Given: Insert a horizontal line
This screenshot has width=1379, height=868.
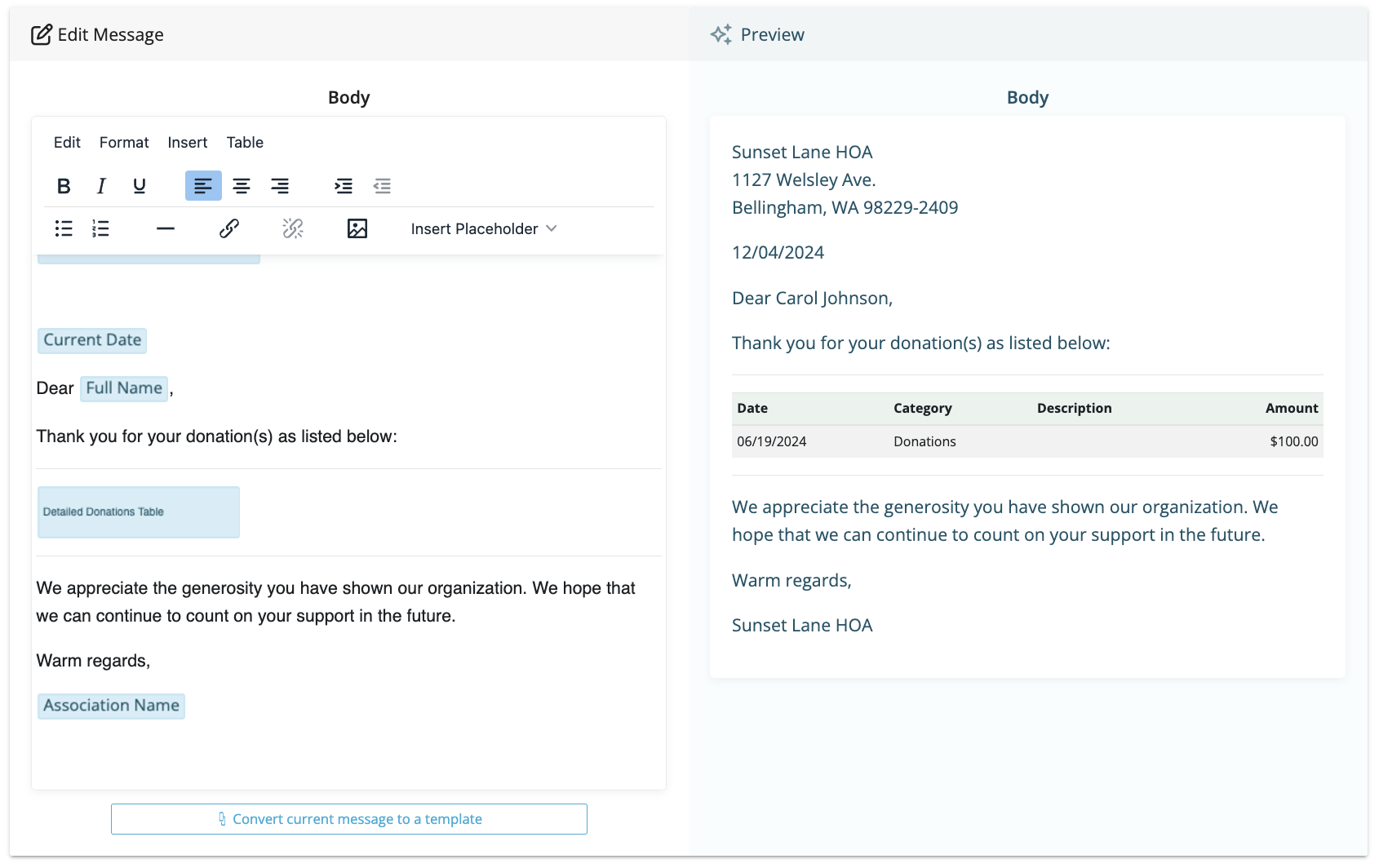Looking at the screenshot, I should 166,228.
